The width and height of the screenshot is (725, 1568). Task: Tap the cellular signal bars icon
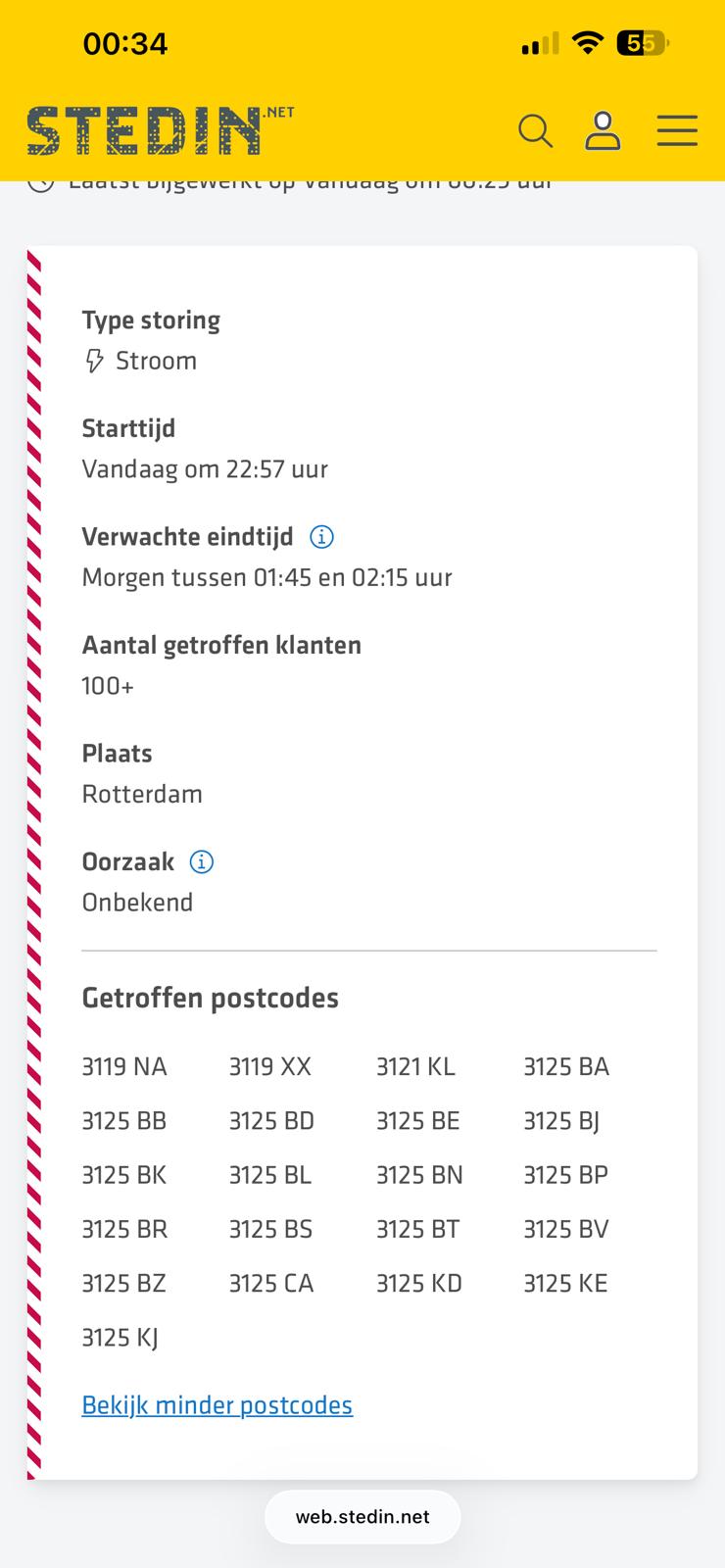pyautogui.click(x=540, y=44)
